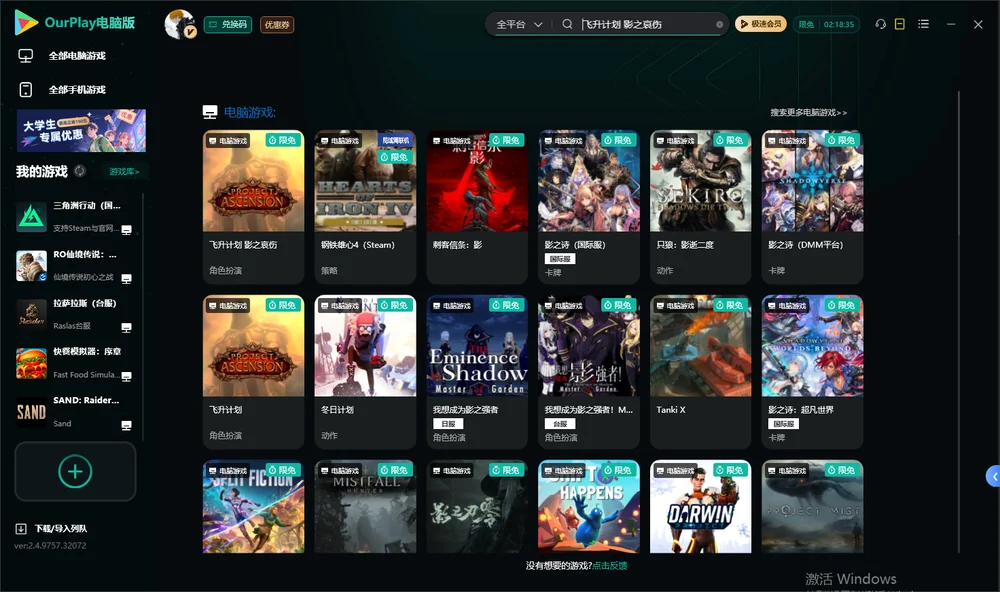Click the monitor icon beside 电脑游戏 heading
1000x592 pixels.
click(210, 112)
